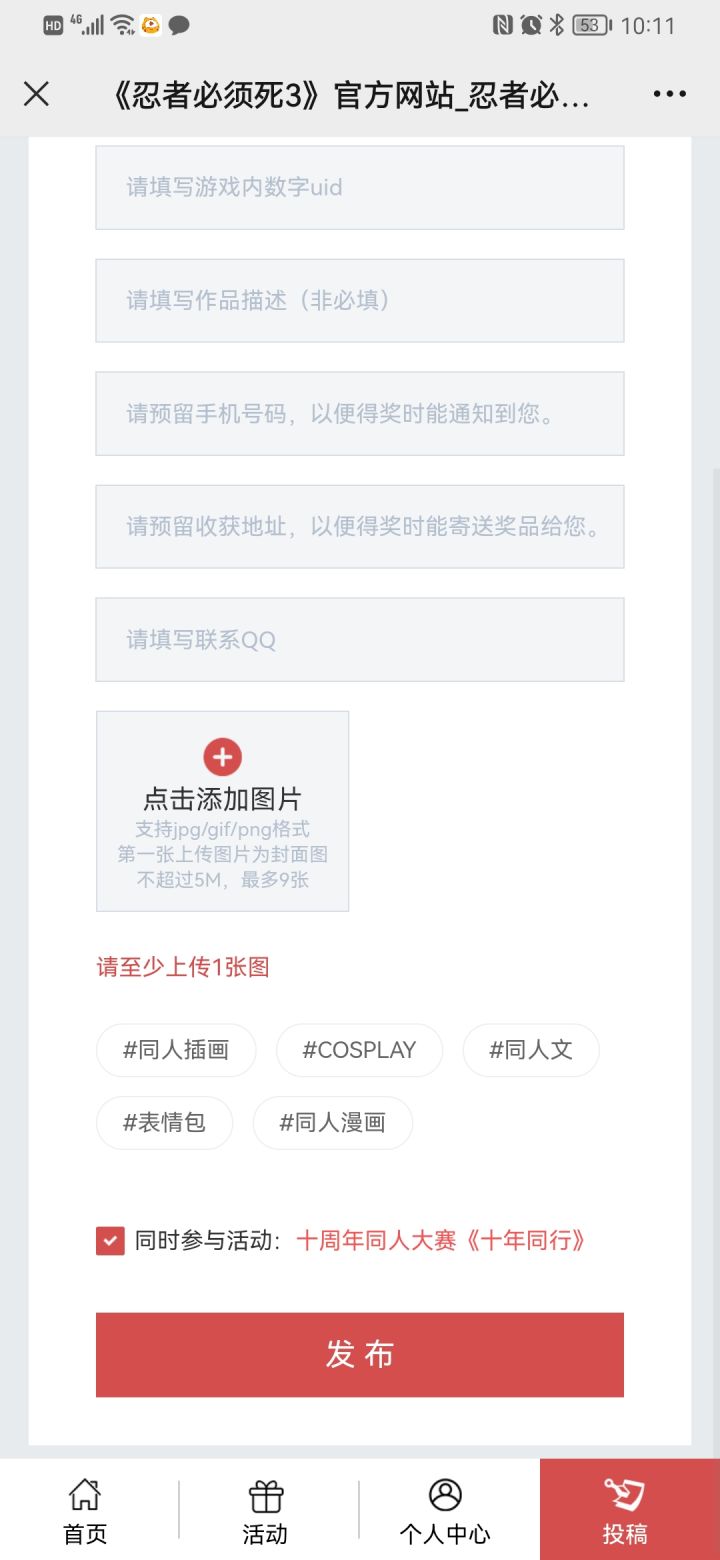This screenshot has width=720, height=1560.
Task: Select the #同人插画 tag
Action: tap(176, 1050)
